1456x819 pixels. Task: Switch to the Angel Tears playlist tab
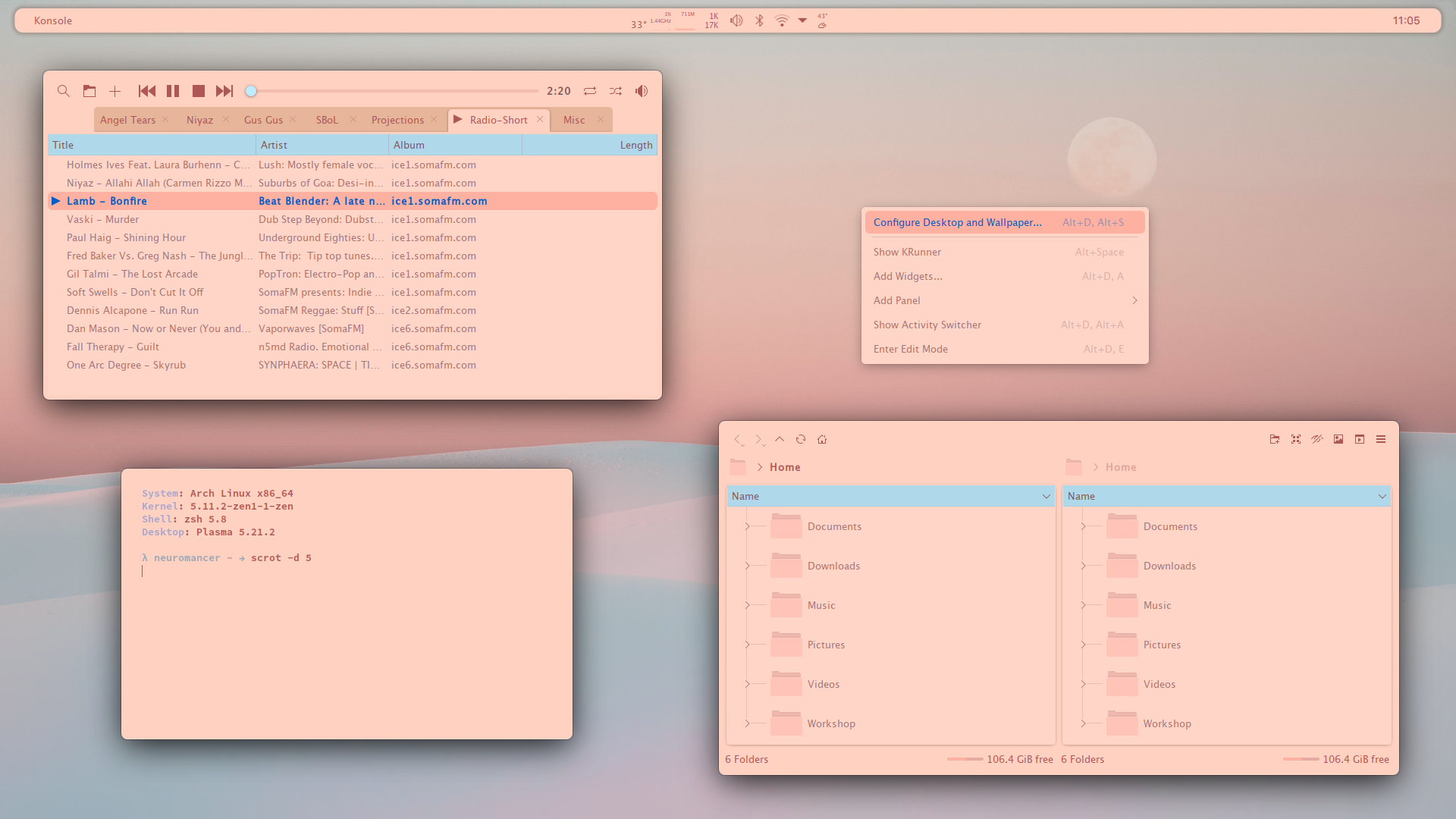click(x=127, y=120)
